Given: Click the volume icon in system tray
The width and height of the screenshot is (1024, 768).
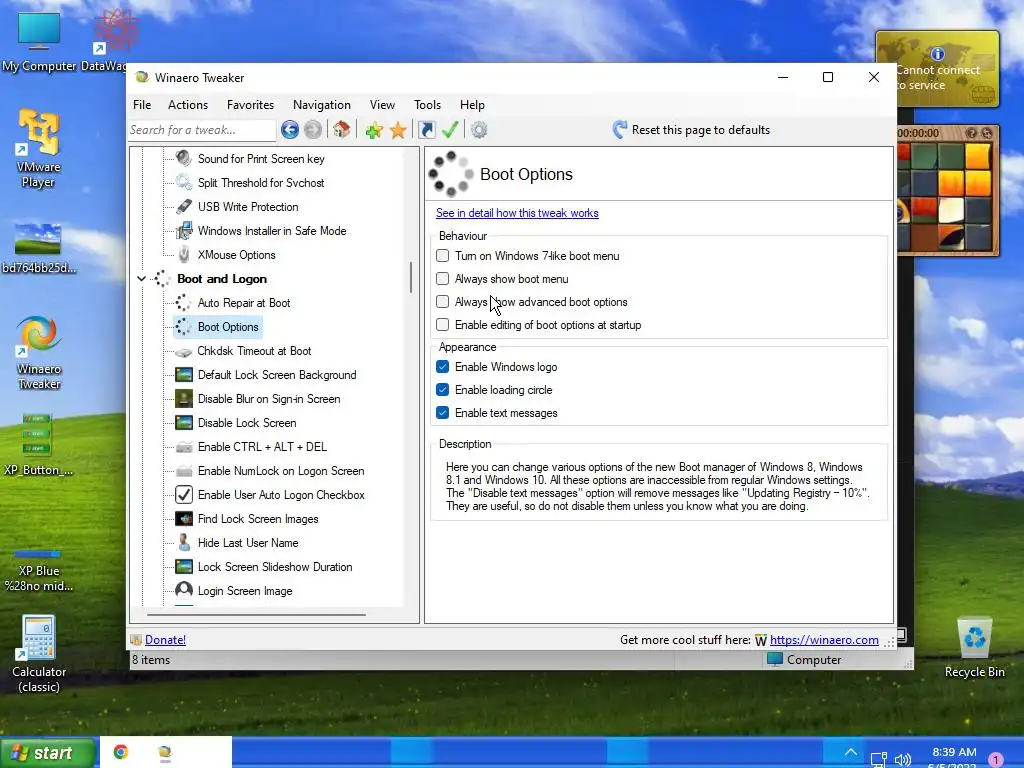Looking at the screenshot, I should (x=903, y=760).
